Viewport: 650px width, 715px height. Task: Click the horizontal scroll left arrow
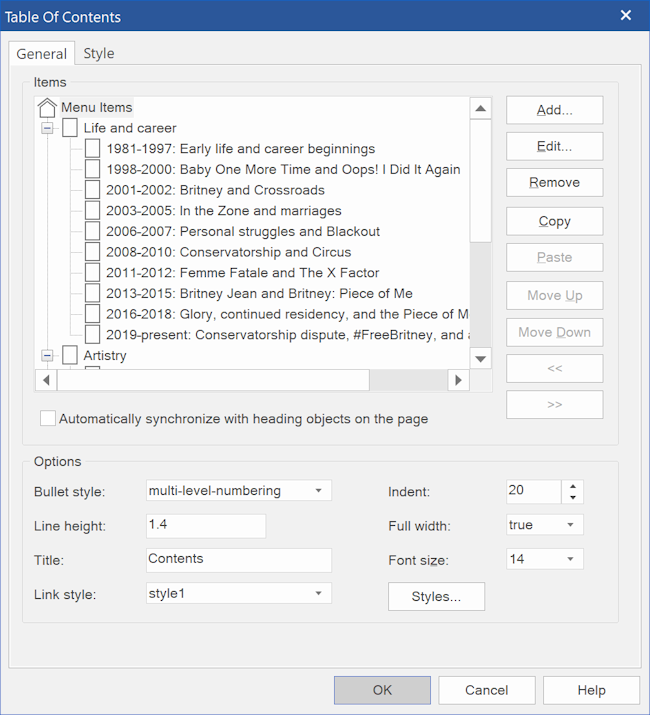pos(46,380)
